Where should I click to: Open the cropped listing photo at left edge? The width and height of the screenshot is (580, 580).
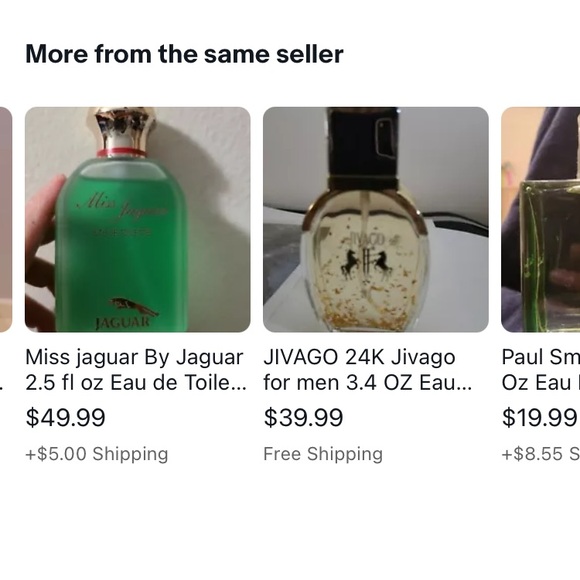6,219
